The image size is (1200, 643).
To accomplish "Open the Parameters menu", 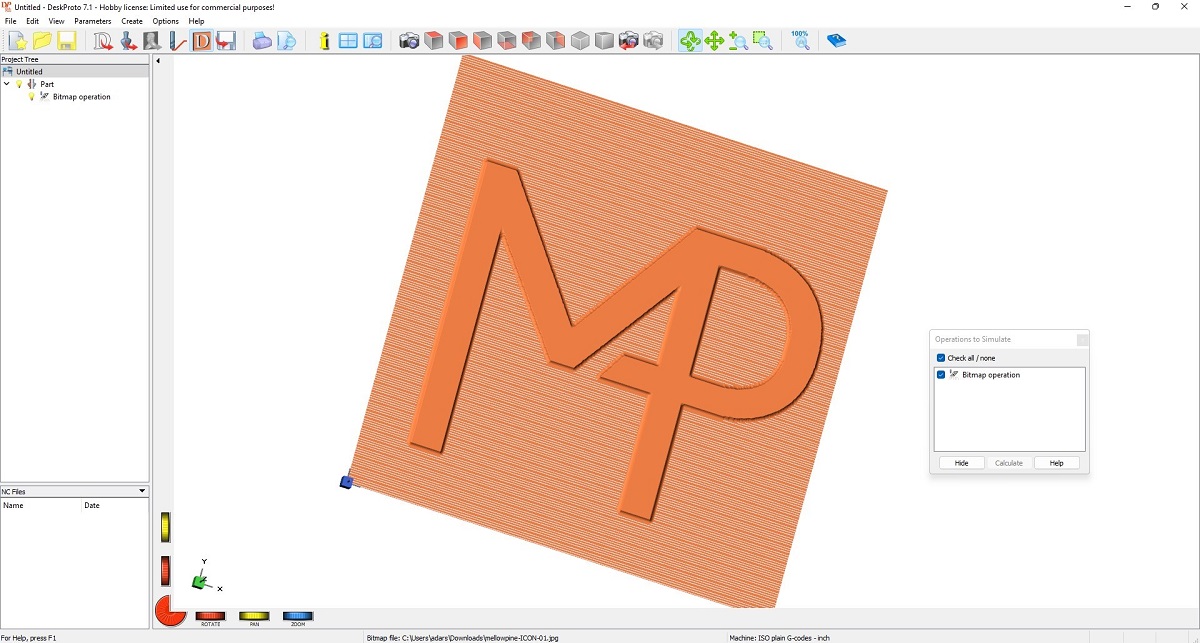I will [x=93, y=21].
